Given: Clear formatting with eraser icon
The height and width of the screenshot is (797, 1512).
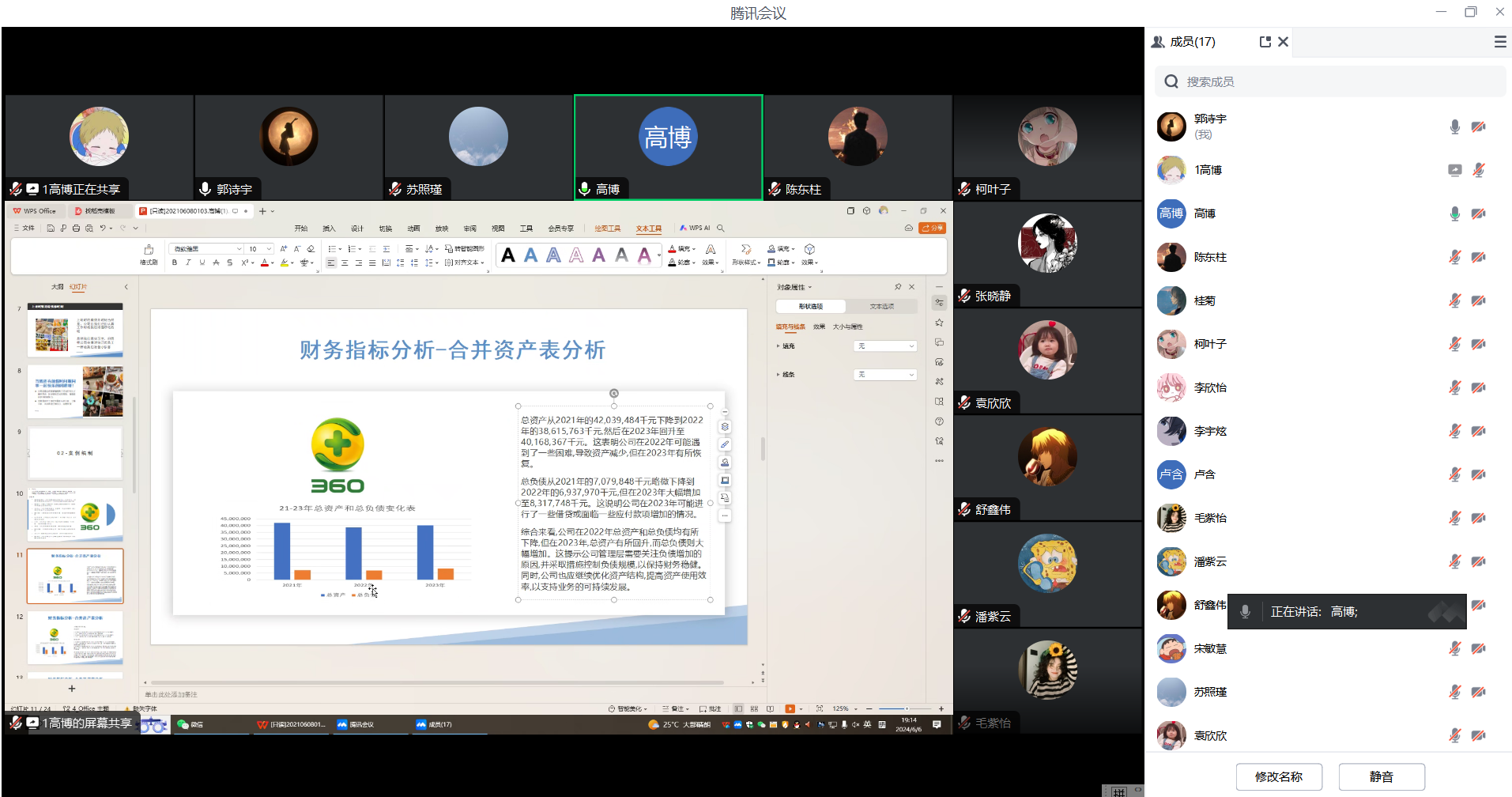Looking at the screenshot, I should [x=311, y=249].
